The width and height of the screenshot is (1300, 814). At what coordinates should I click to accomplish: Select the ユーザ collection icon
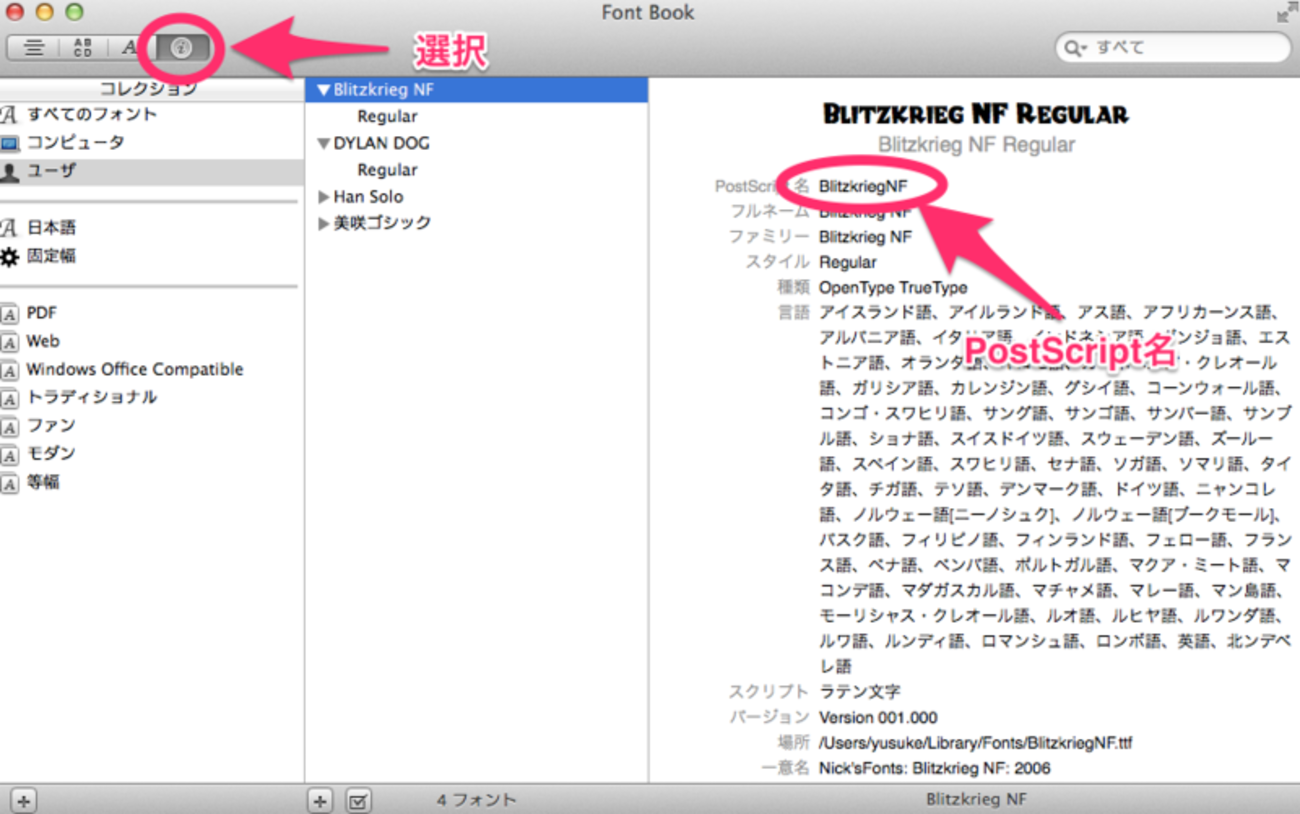10,172
